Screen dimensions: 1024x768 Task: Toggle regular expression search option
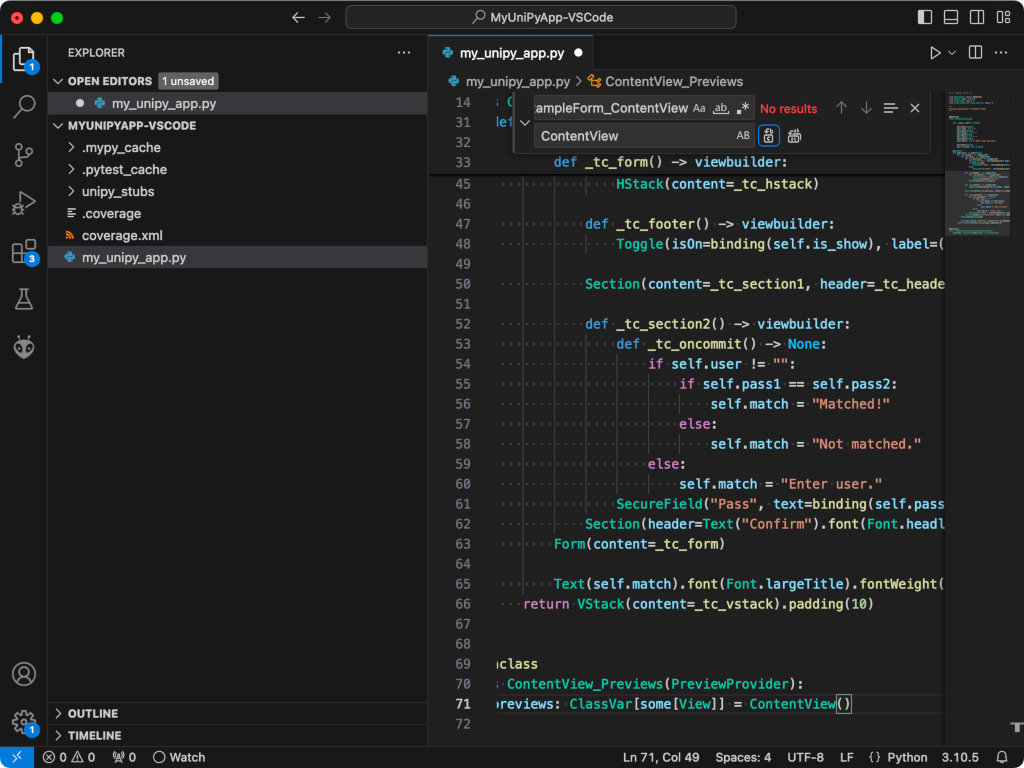[x=742, y=108]
